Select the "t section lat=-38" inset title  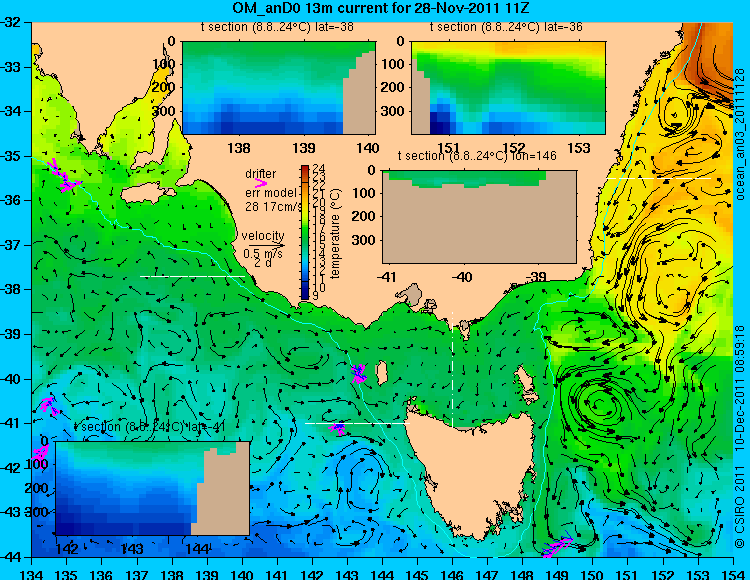(277, 27)
